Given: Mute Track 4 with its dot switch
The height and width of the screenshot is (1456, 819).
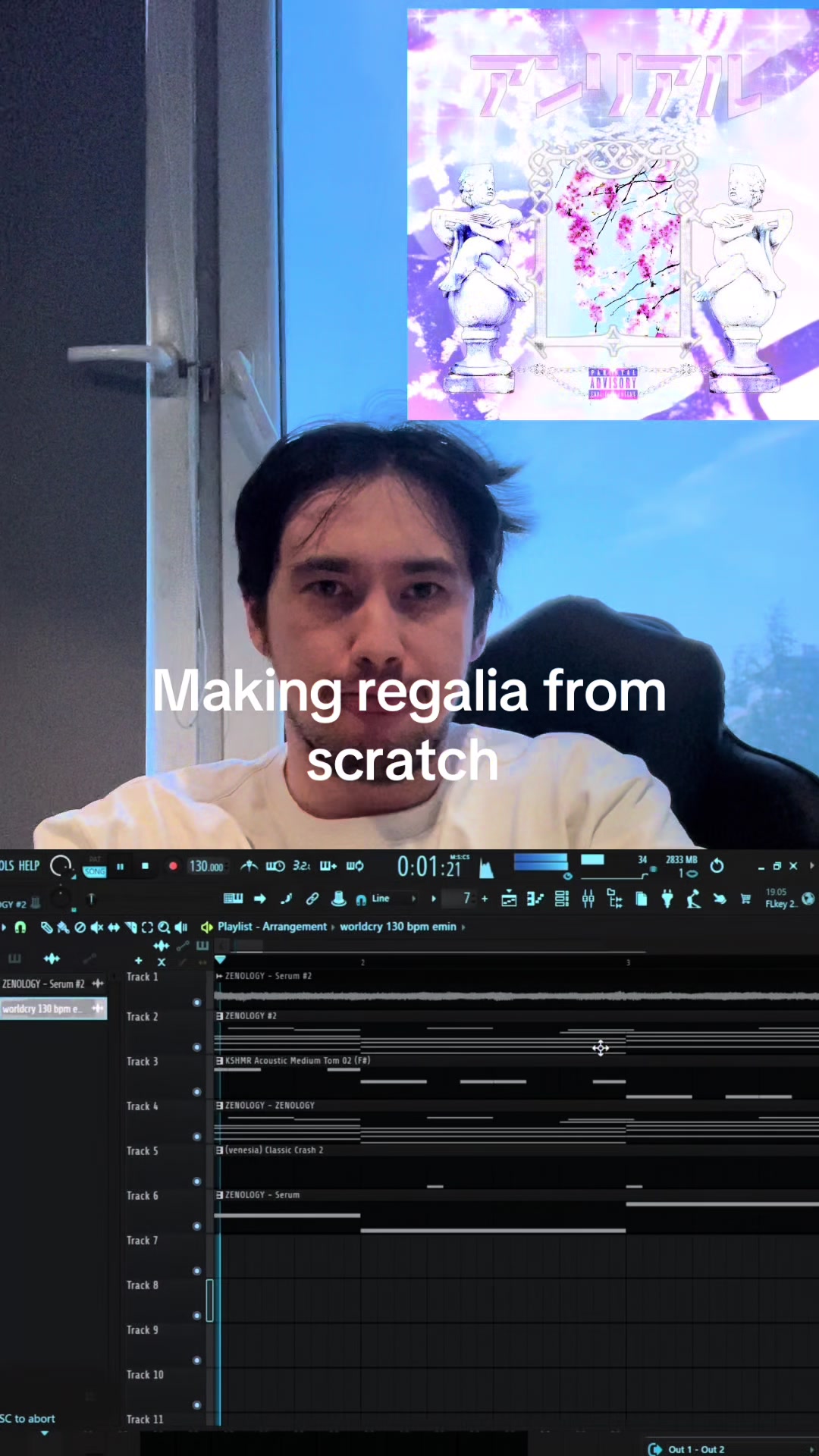Looking at the screenshot, I should coord(197,1137).
